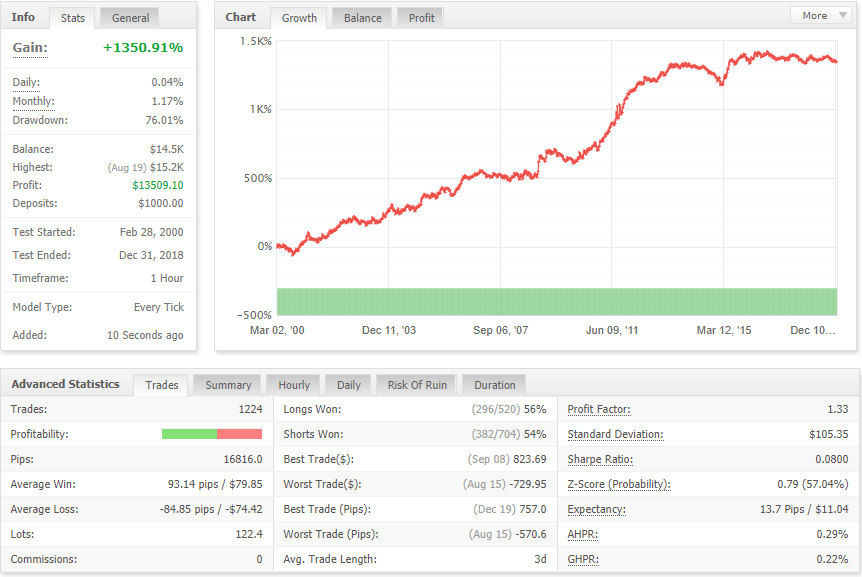
Task: Switch to the General tab
Action: coord(130,18)
